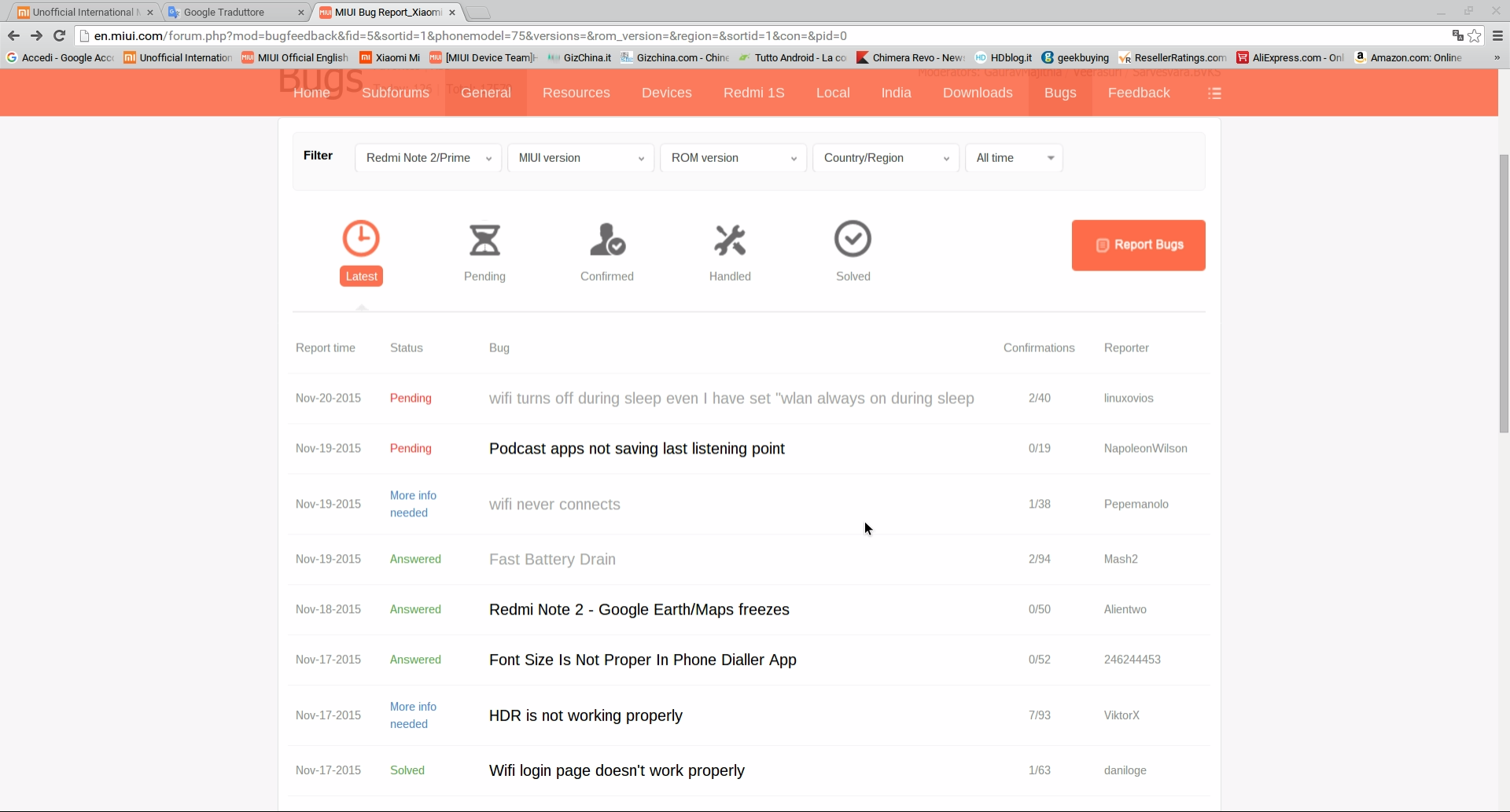Screen dimensions: 1510x812
Task: Open 'Redmi Note 2 - Google Earth/Maps freezes'
Action: pyautogui.click(x=639, y=610)
